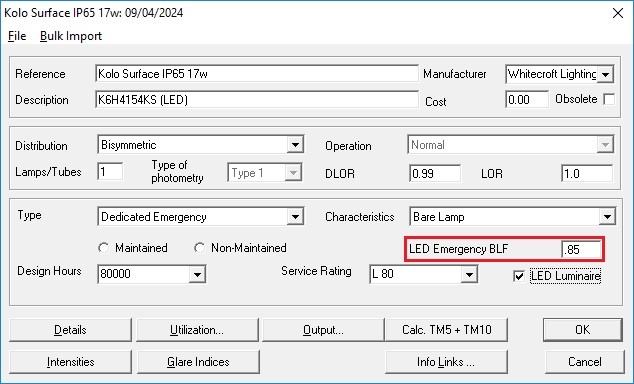This screenshot has height=384, width=634.
Task: Click the Description text field
Action: pos(257,99)
